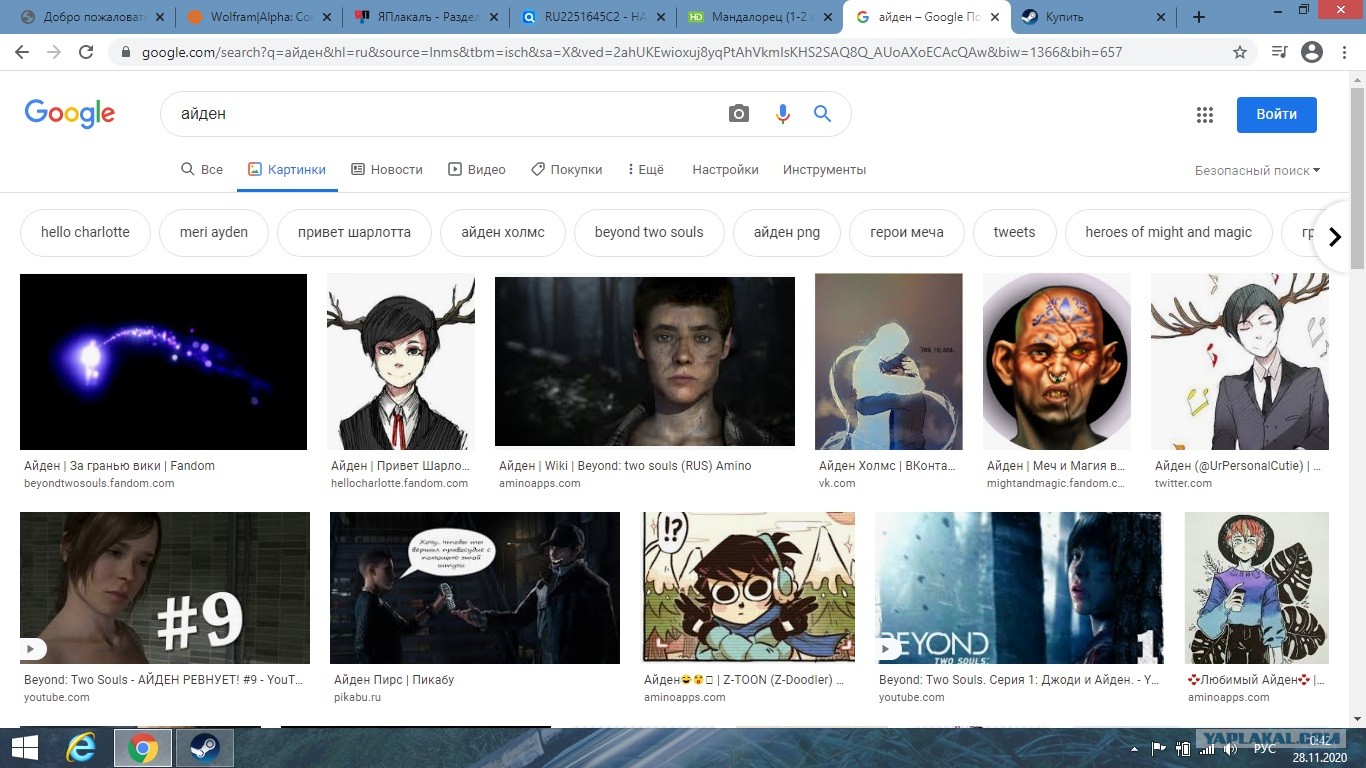This screenshot has width=1366, height=768.
Task: Open the Безопасный поиск dropdown
Action: coord(1257,170)
